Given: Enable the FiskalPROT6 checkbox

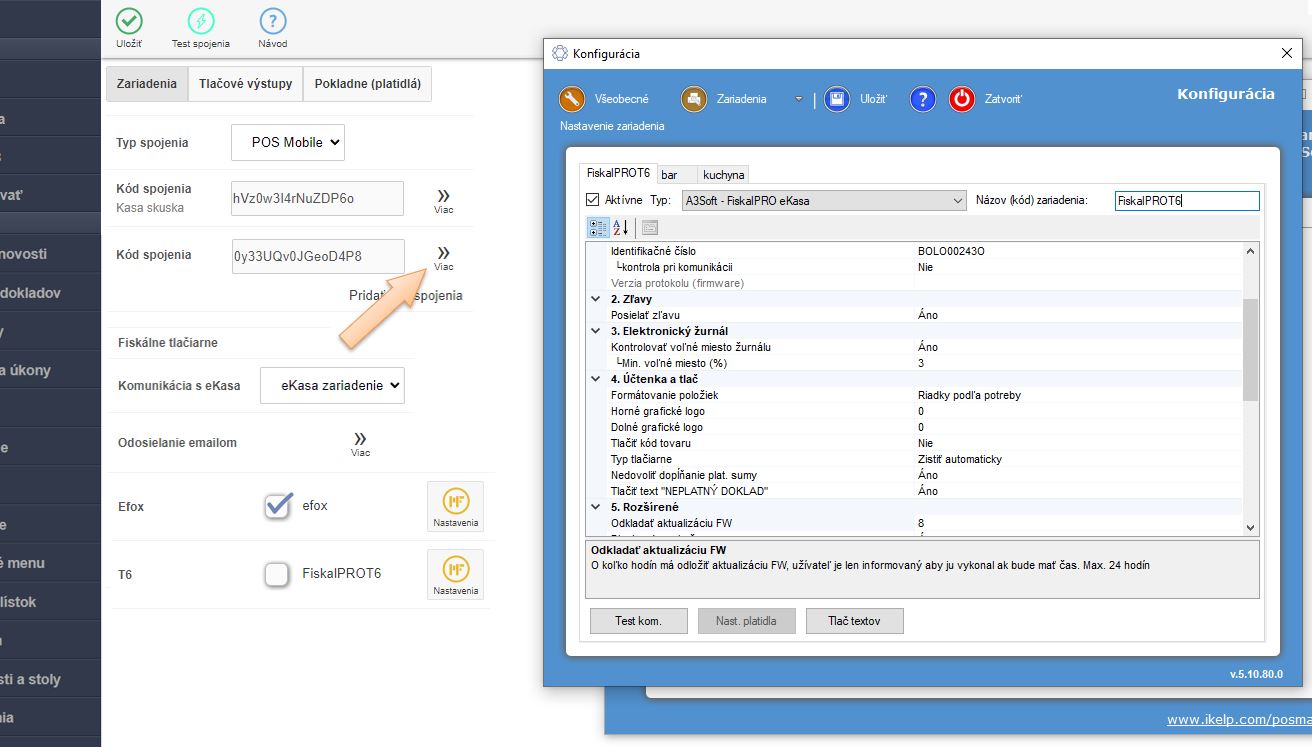Looking at the screenshot, I should [x=278, y=574].
